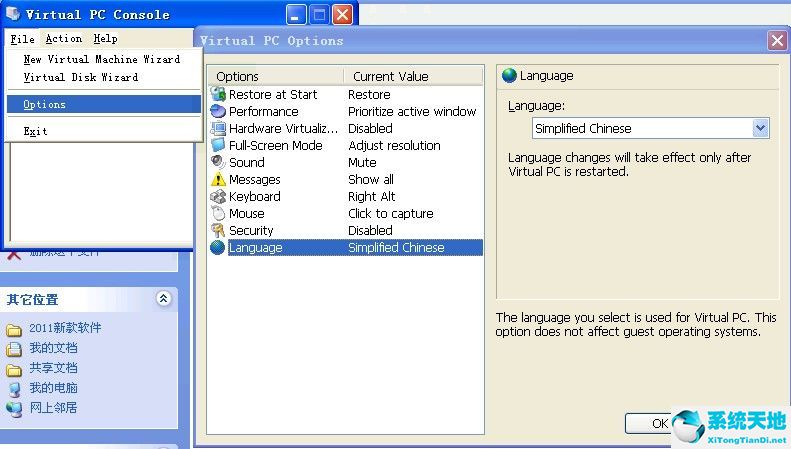Image resolution: width=791 pixels, height=449 pixels.
Task: Click the Messages warning icon
Action: pyautogui.click(x=218, y=179)
